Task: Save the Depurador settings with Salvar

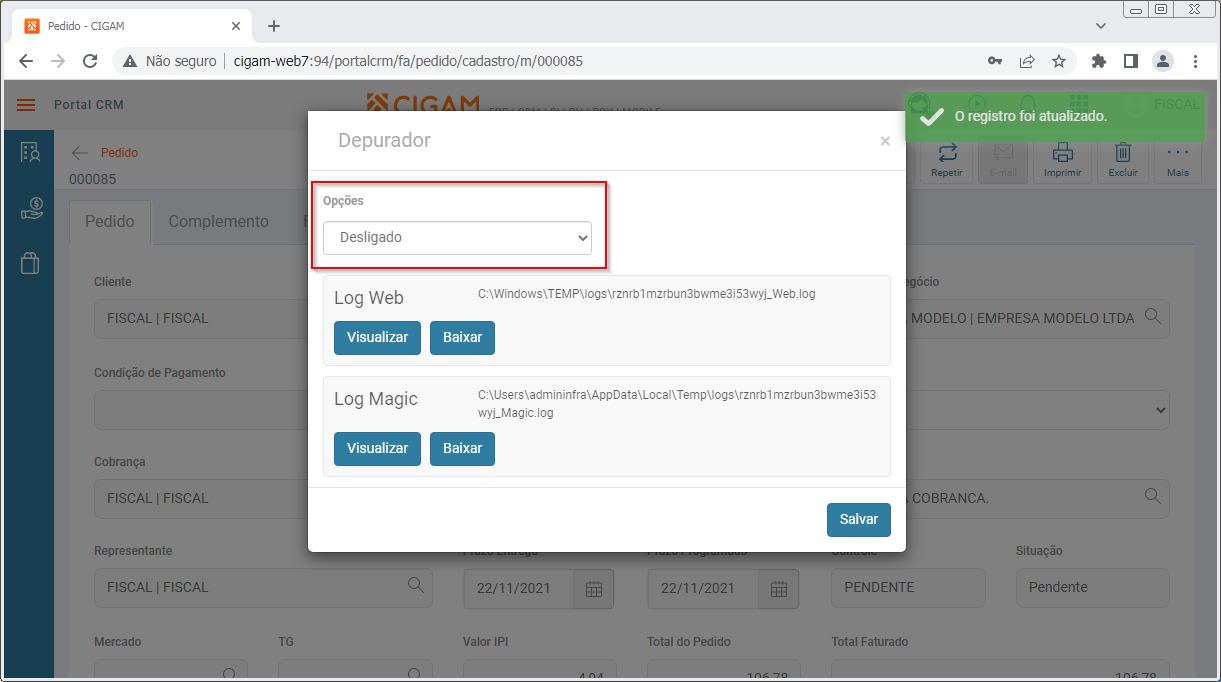Action: (x=859, y=519)
